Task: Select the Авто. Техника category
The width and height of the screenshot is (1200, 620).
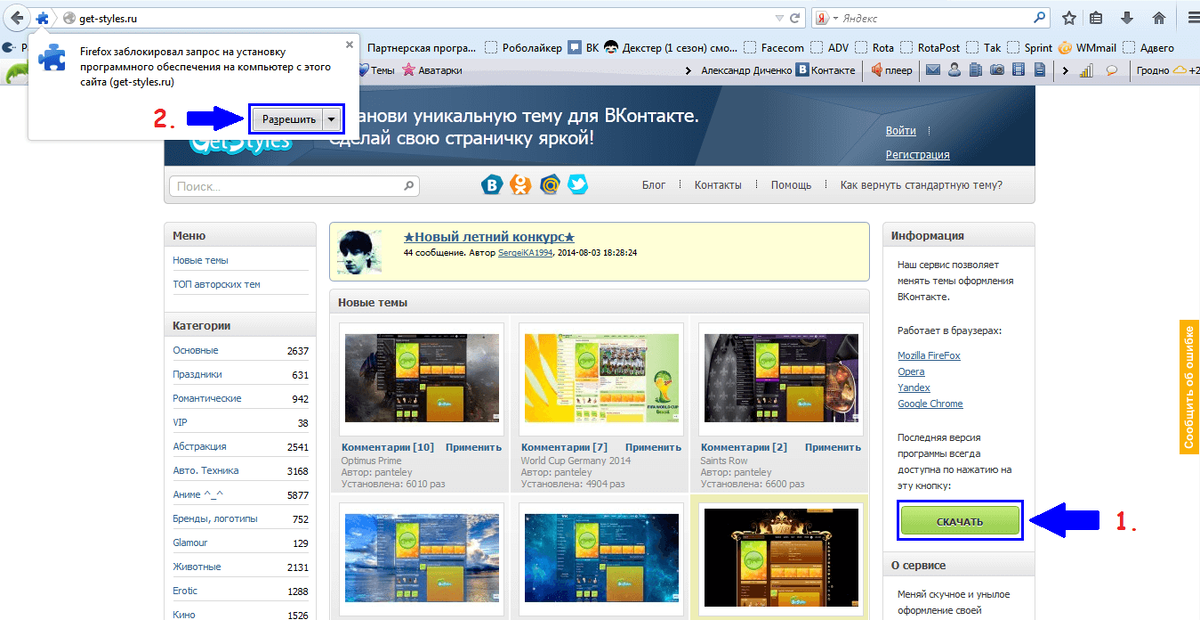Action: (206, 470)
